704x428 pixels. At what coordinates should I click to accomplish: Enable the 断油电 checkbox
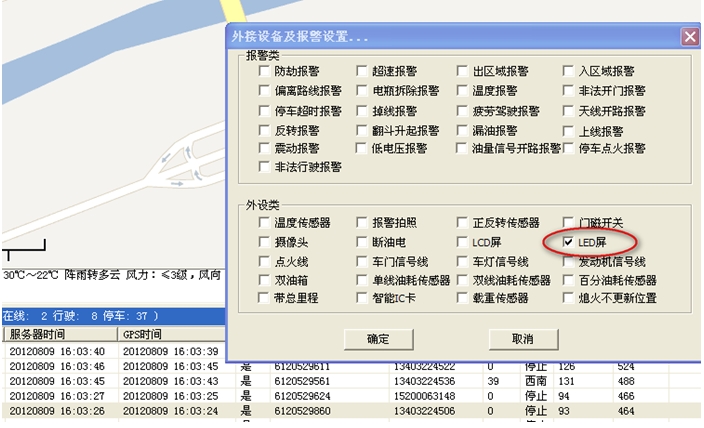(362, 242)
